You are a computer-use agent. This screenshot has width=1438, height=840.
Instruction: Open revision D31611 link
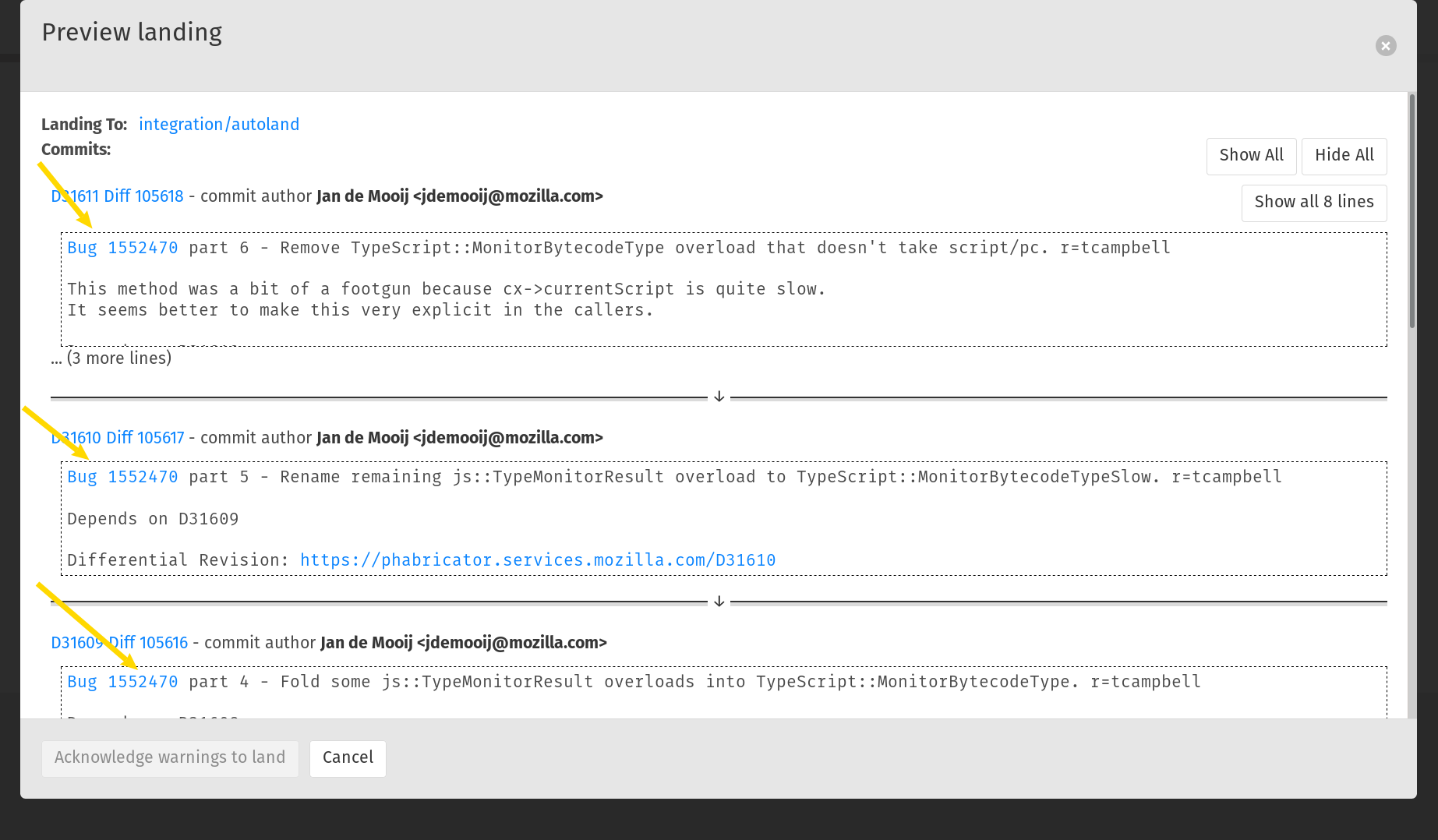coord(75,196)
